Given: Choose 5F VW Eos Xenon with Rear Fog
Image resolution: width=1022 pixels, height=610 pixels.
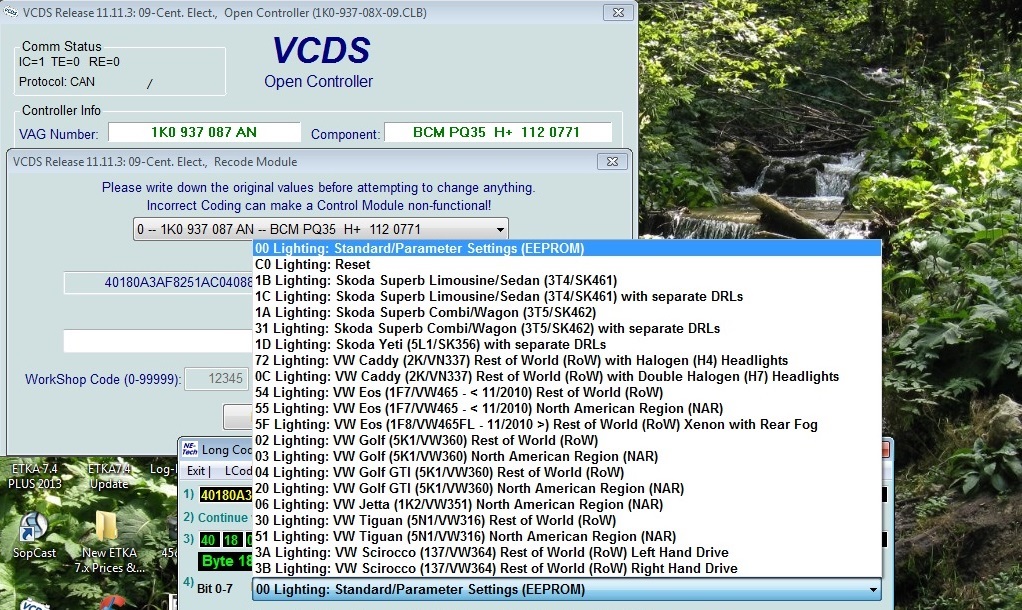Looking at the screenshot, I should (566, 424).
